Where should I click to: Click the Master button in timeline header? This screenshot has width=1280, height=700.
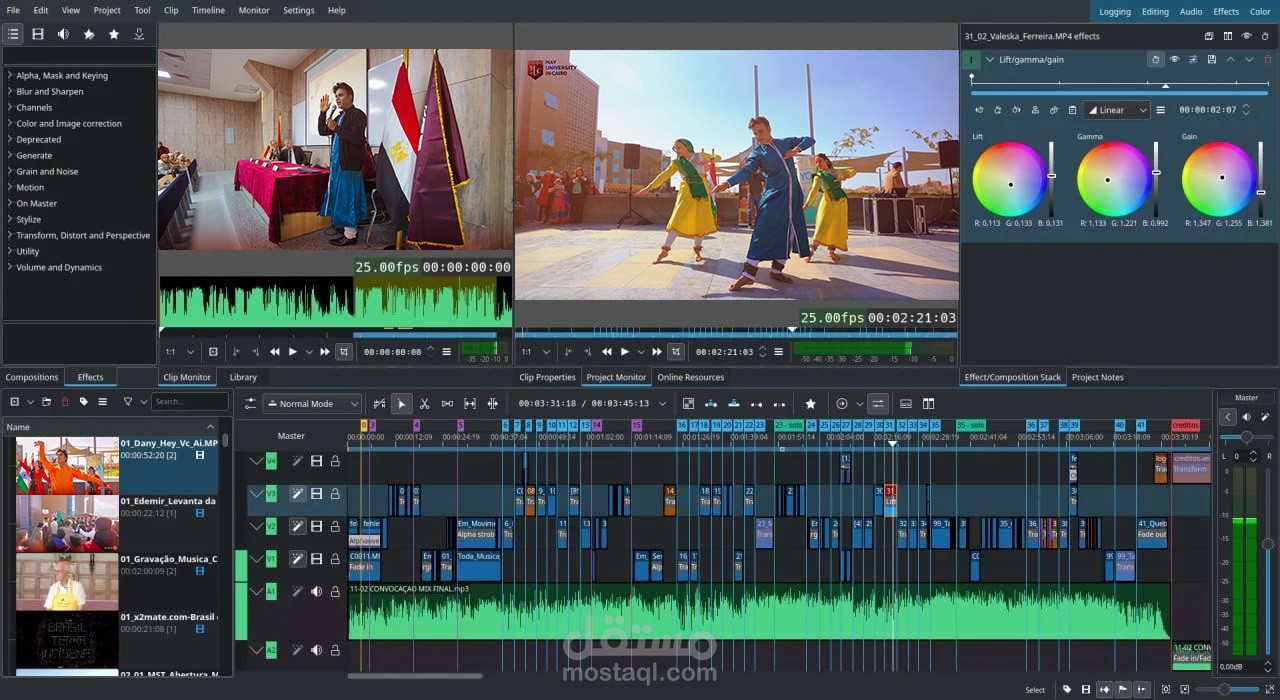coord(291,436)
